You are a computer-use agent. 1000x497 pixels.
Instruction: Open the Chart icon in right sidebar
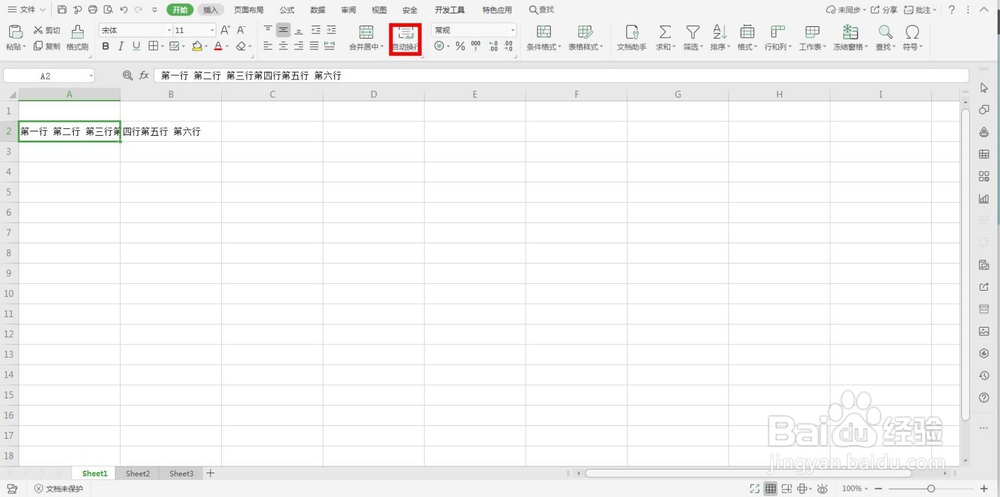coord(983,198)
